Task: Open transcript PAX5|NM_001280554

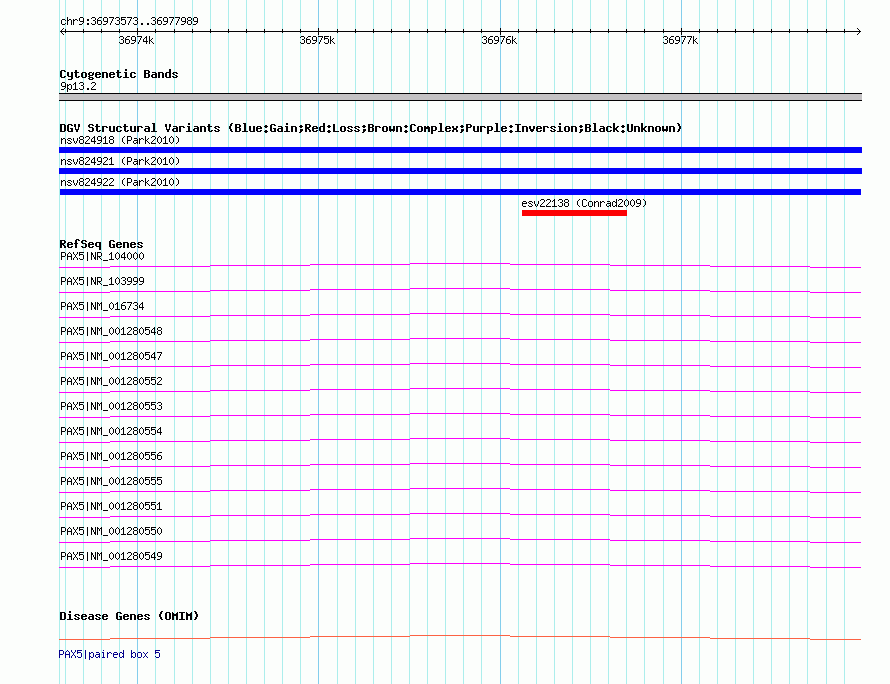Action: click(x=111, y=431)
